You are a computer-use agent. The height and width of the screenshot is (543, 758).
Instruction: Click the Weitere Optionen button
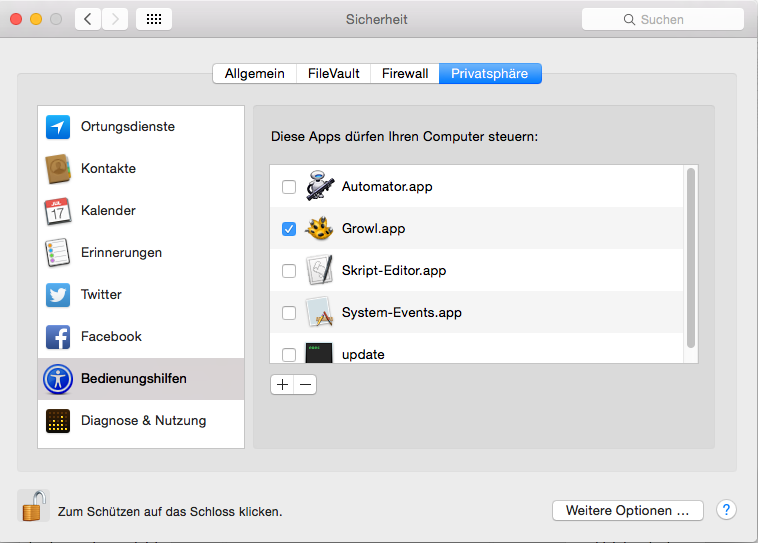[x=627, y=510]
